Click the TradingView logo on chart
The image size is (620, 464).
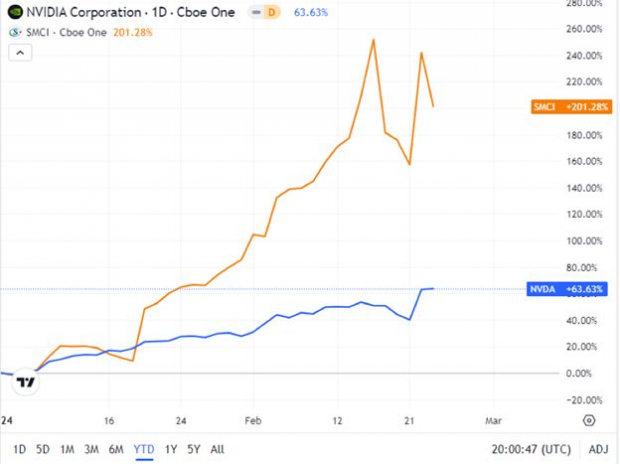[x=28, y=382]
